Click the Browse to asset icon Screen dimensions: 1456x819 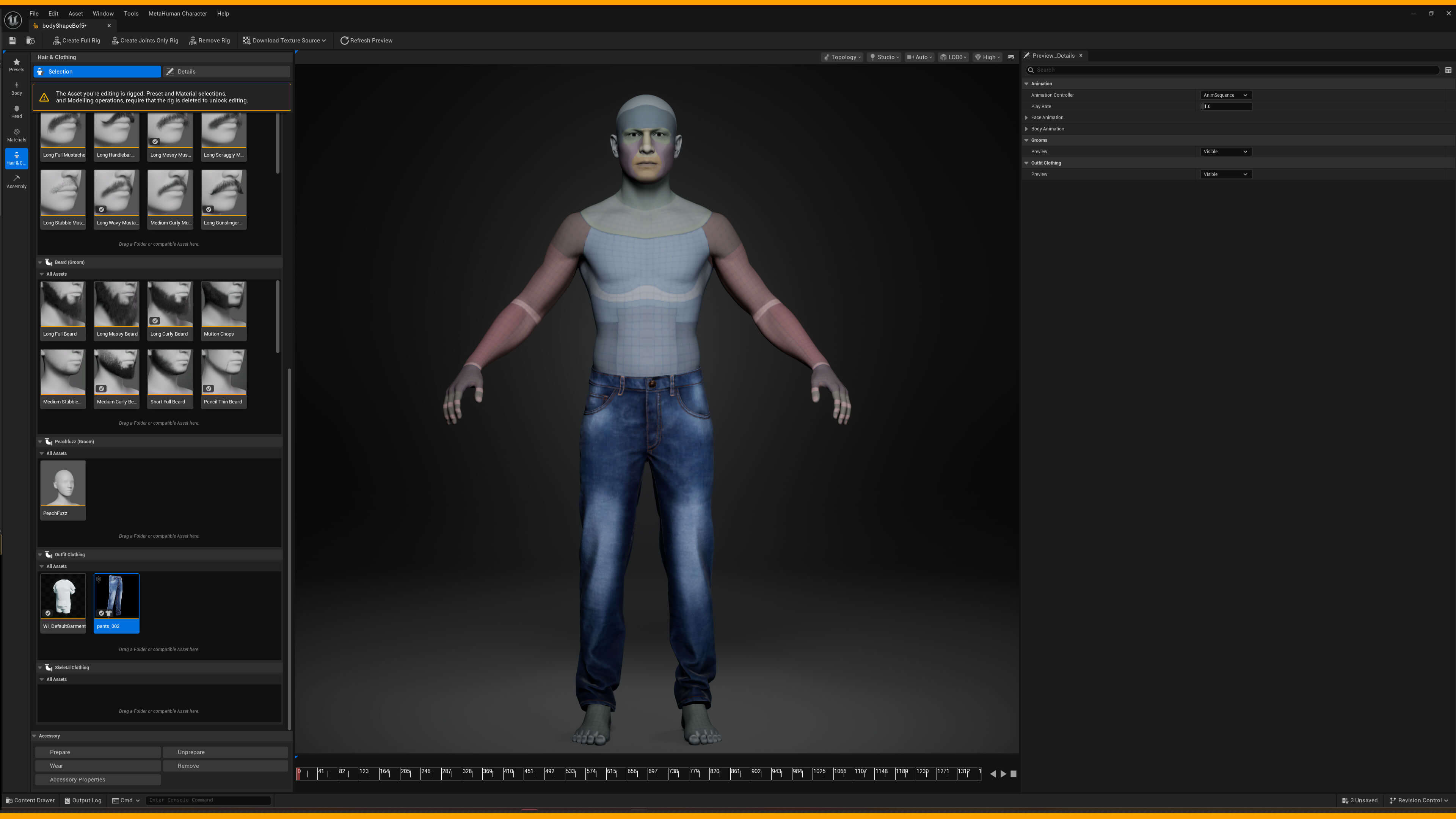(30, 41)
